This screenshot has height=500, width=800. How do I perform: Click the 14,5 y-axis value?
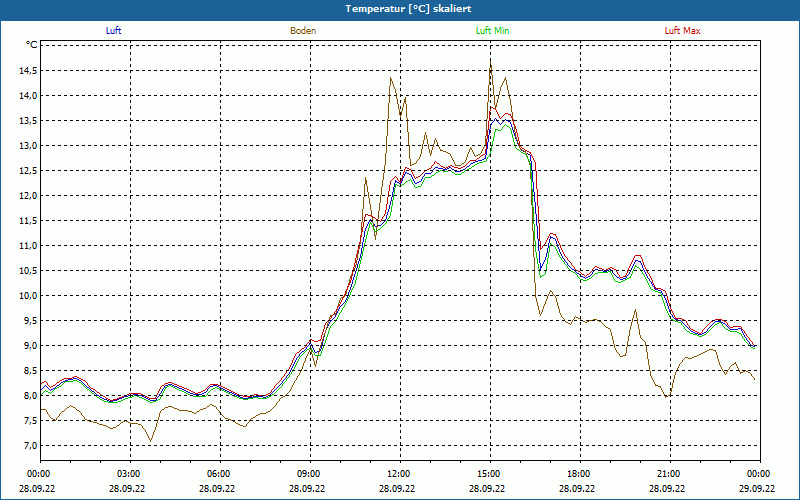coord(28,70)
